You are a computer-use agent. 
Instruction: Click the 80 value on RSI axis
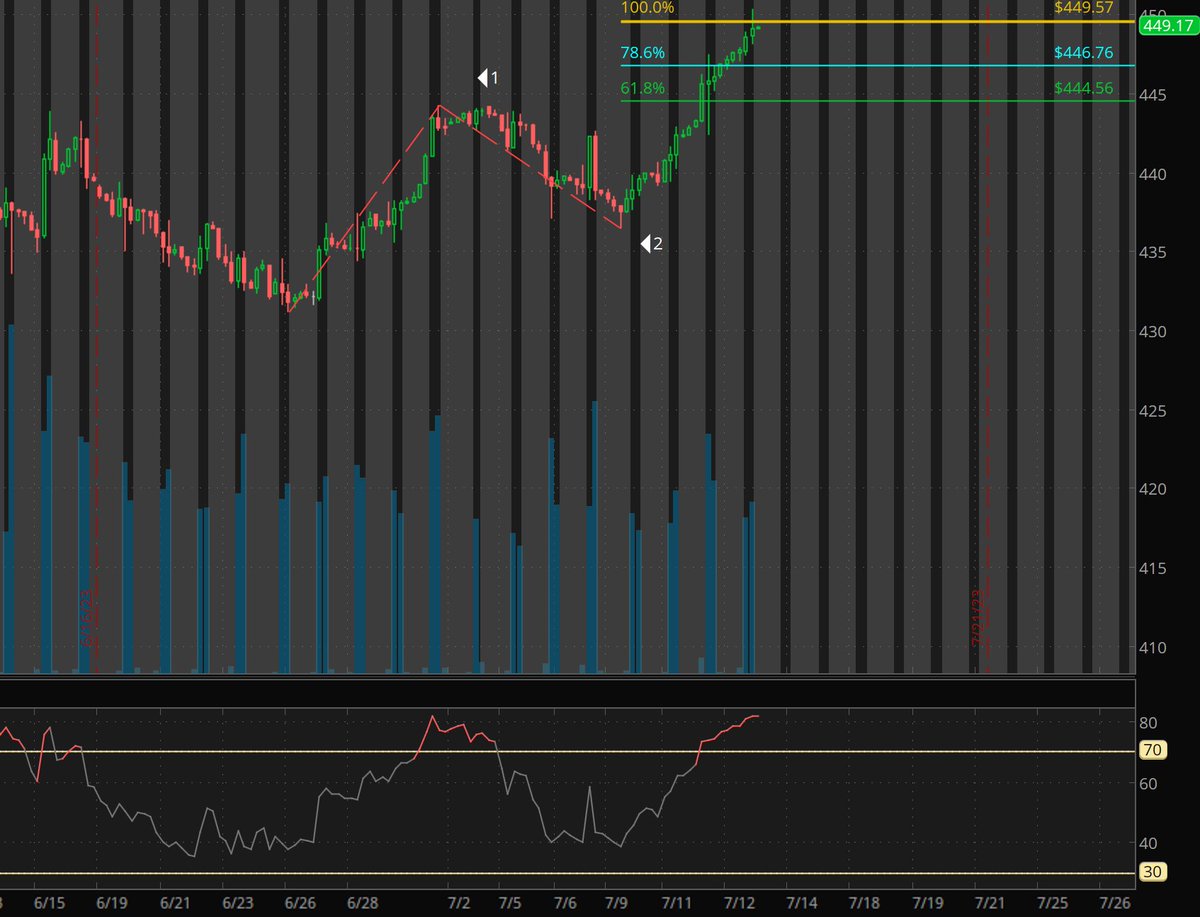pyautogui.click(x=1150, y=723)
